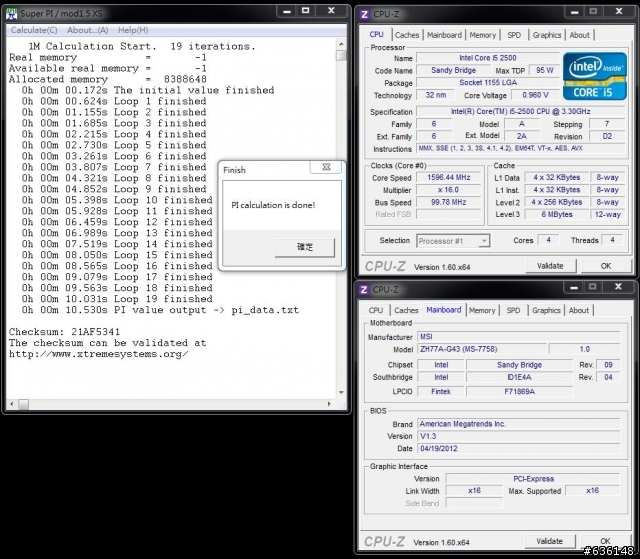The image size is (640, 559).
Task: Click the vertical scrollbar thumb in Super PI
Action: point(341,55)
